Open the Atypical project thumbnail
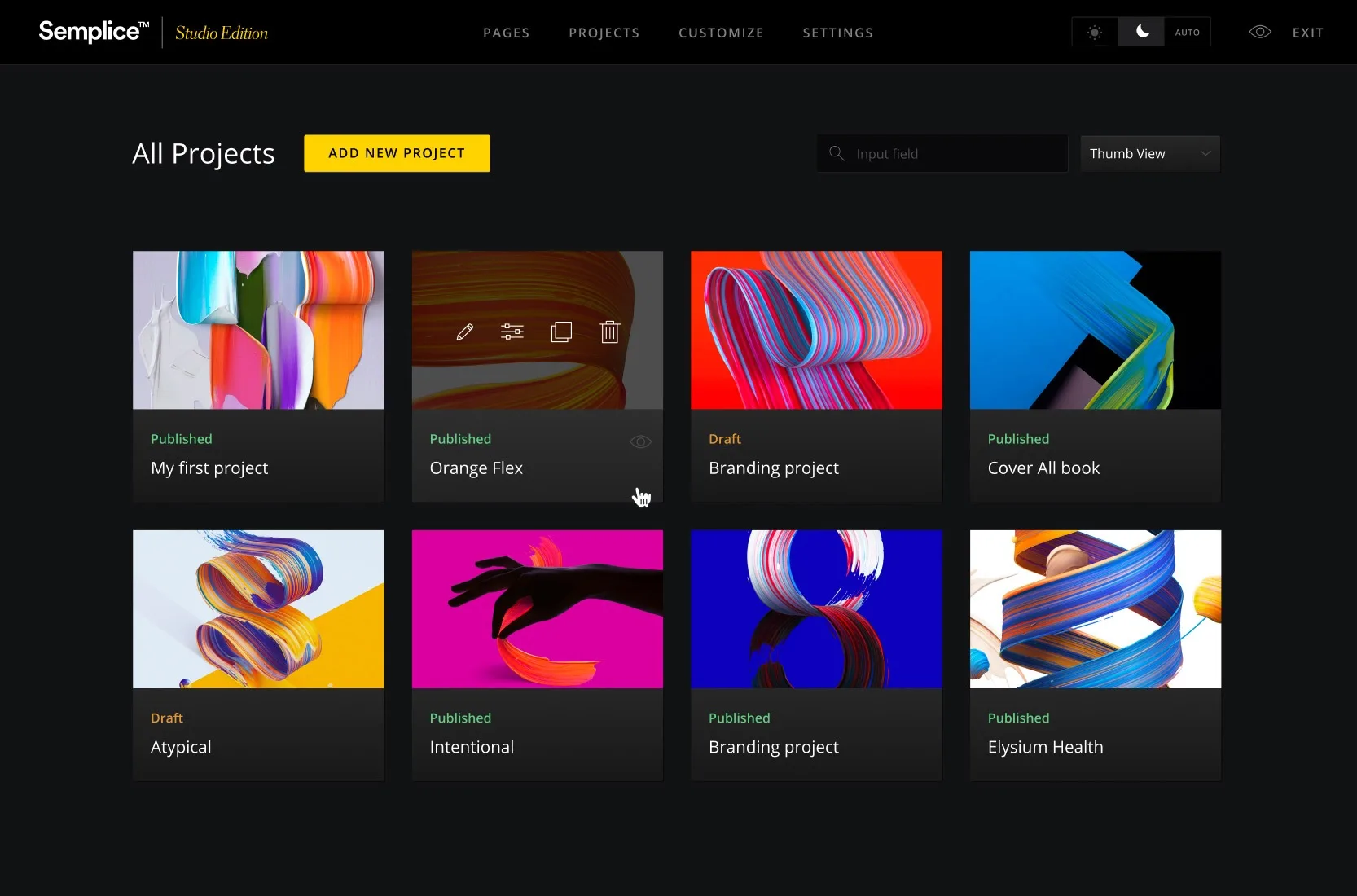This screenshot has width=1357, height=896. coord(258,609)
